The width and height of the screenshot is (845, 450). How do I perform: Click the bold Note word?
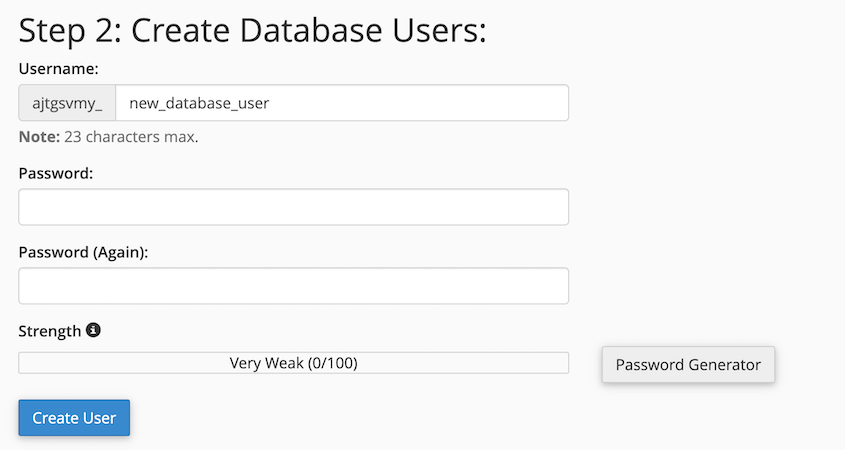pyautogui.click(x=38, y=136)
